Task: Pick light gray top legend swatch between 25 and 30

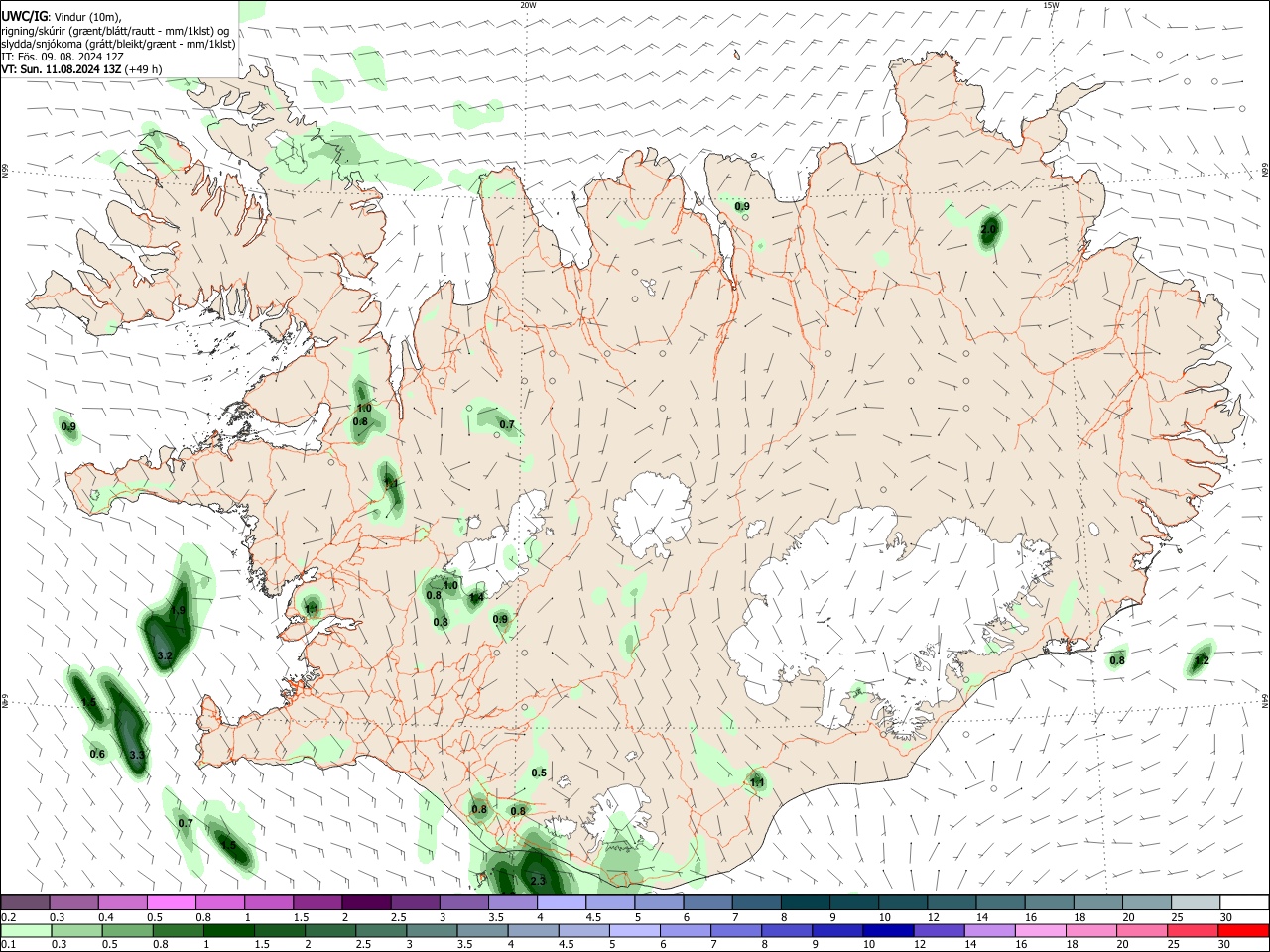Action: pos(1194,902)
